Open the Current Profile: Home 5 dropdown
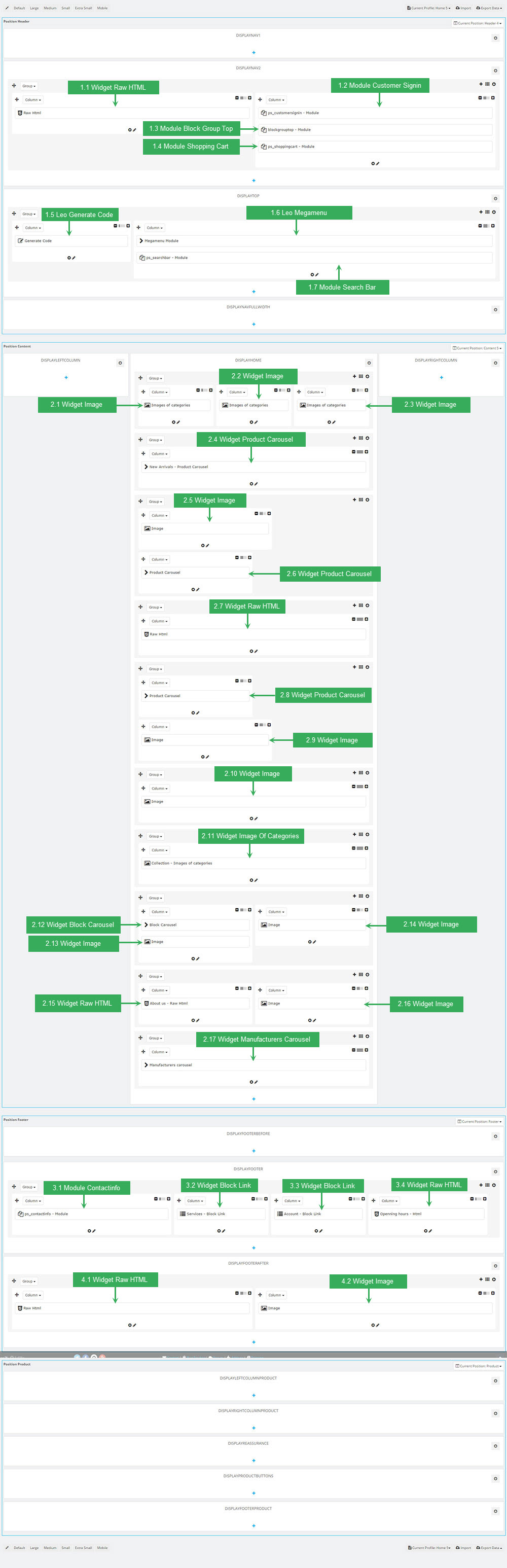Image resolution: width=507 pixels, height=1568 pixels. 429,8
